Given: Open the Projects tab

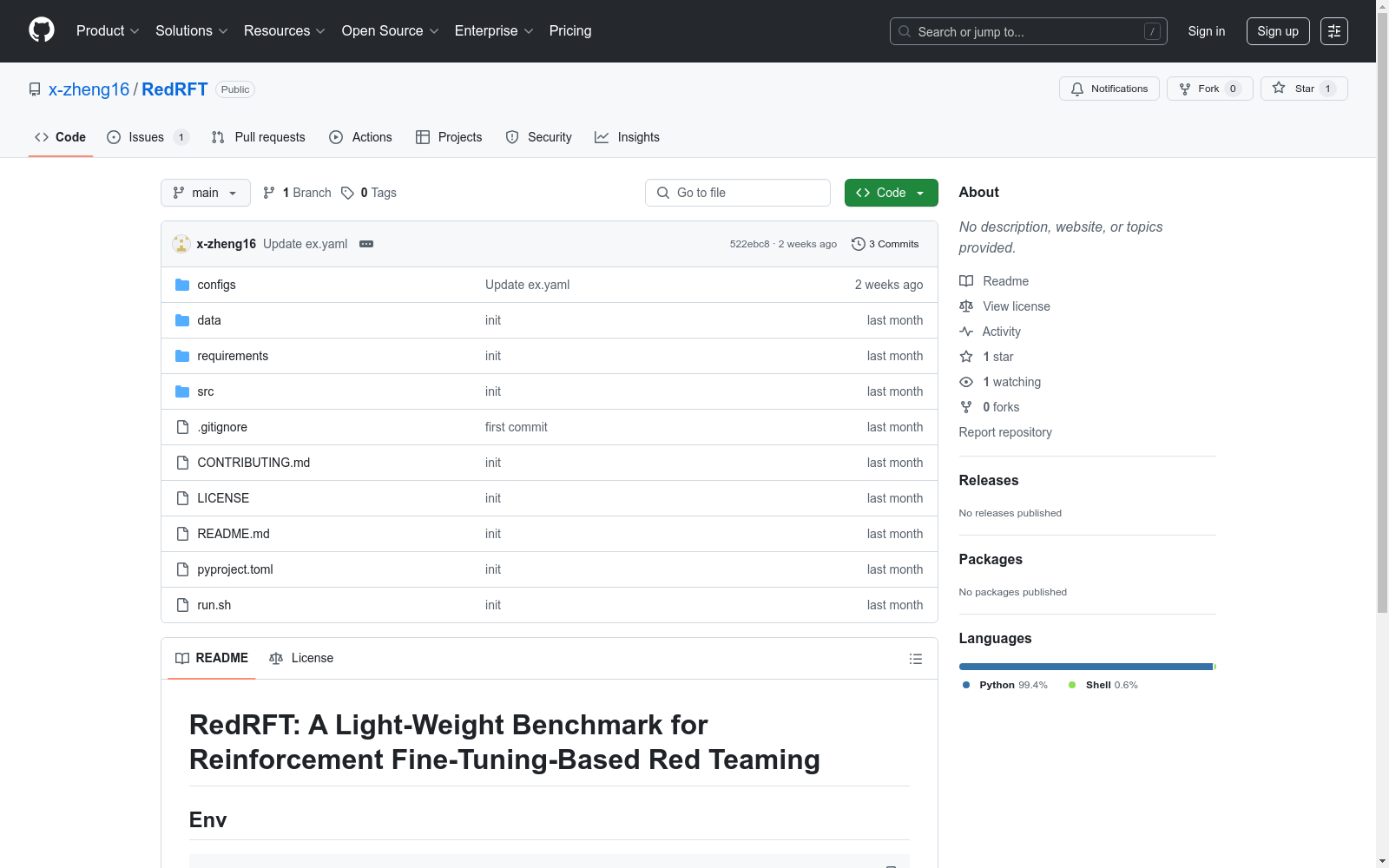Looking at the screenshot, I should pos(449,137).
